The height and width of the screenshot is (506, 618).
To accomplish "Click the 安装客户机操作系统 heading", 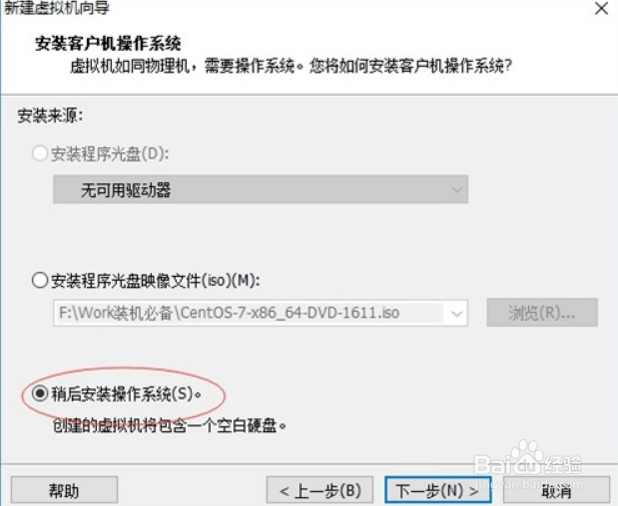I will click(x=108, y=43).
